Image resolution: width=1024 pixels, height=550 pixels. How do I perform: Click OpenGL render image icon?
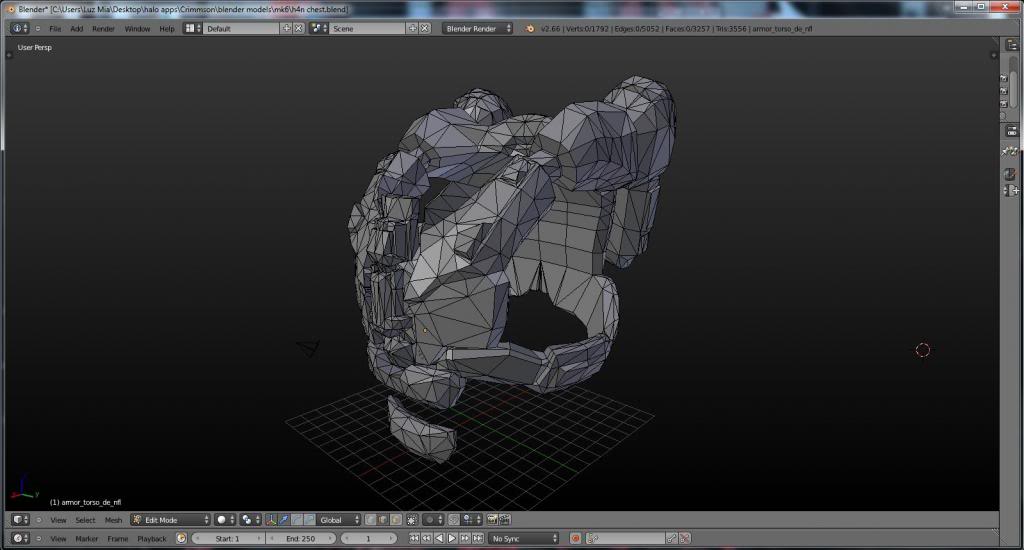[x=492, y=520]
